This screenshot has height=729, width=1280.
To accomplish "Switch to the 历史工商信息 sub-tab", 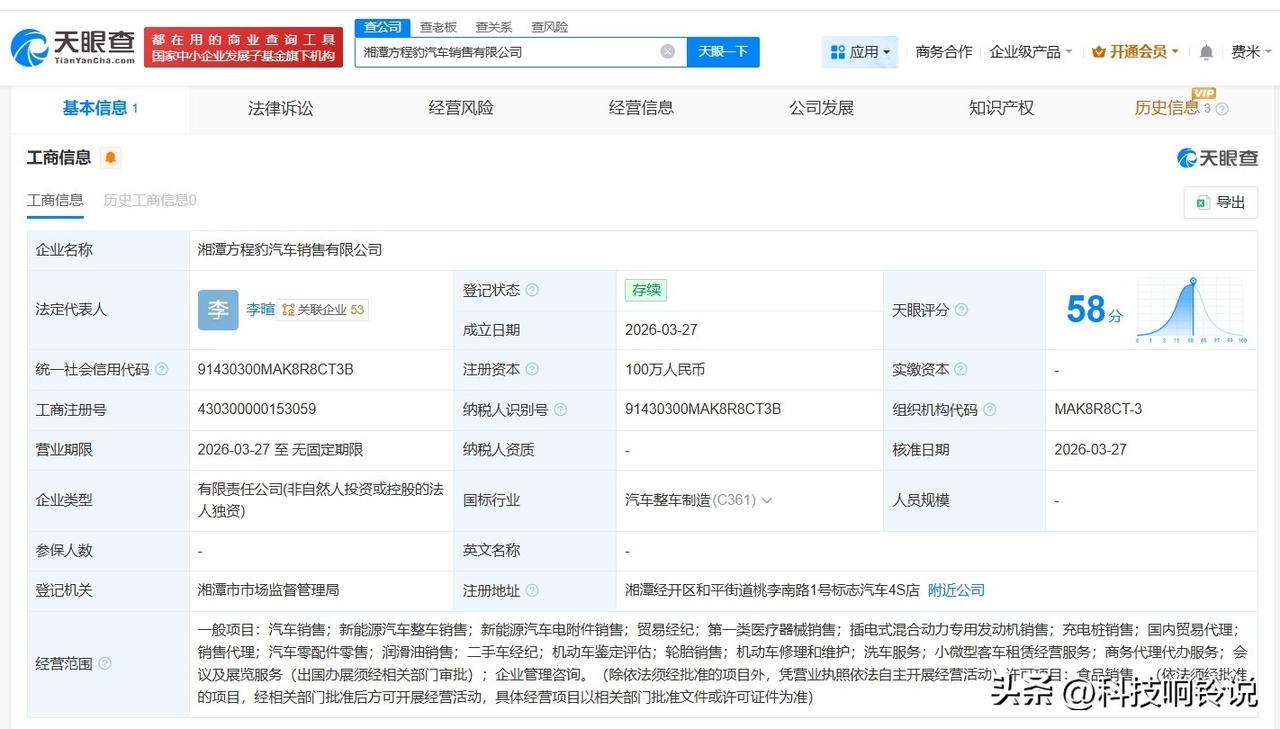I will (x=149, y=200).
